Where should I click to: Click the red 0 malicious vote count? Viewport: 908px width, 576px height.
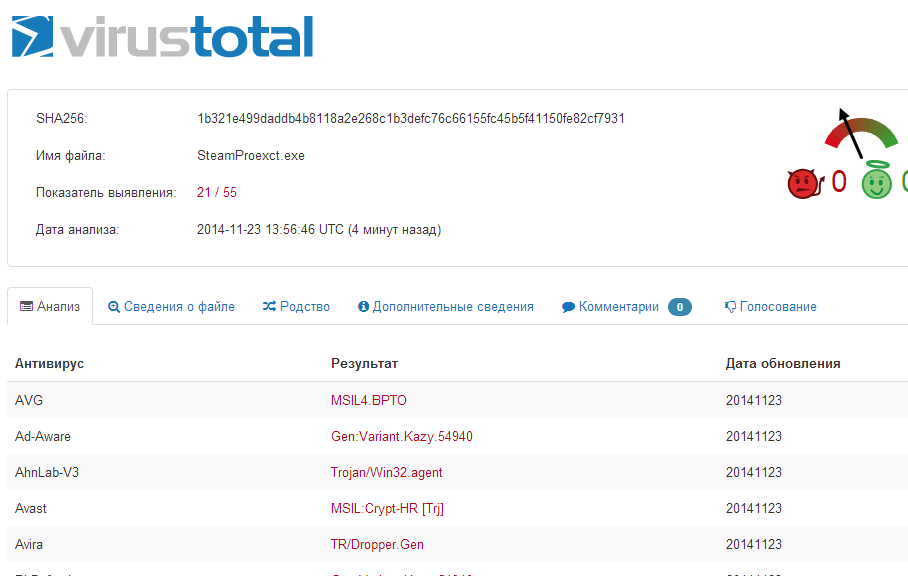[x=839, y=182]
